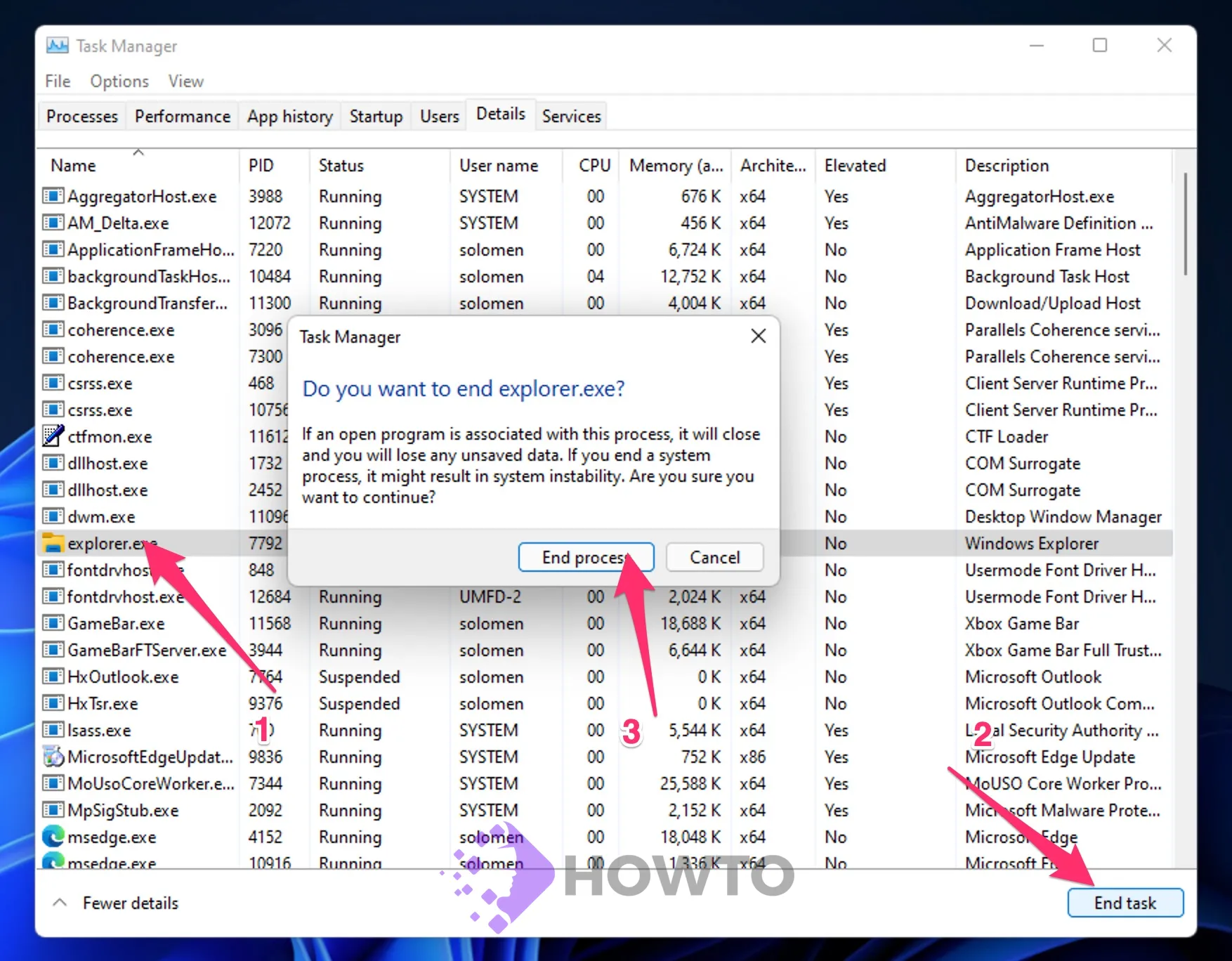1232x961 pixels.
Task: Click the explorer.exe folder icon
Action: click(53, 543)
